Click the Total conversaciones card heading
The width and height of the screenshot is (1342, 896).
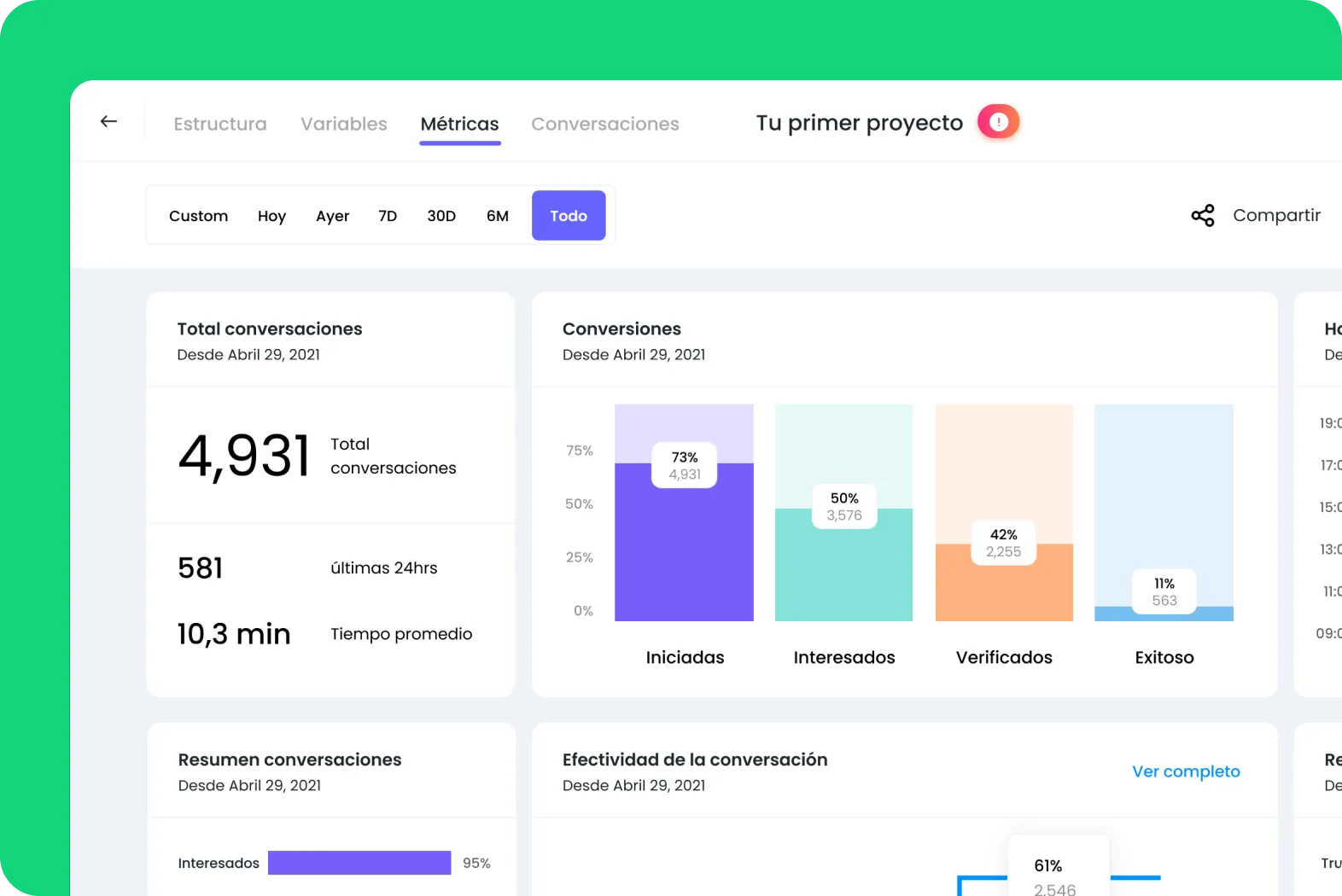coord(270,329)
